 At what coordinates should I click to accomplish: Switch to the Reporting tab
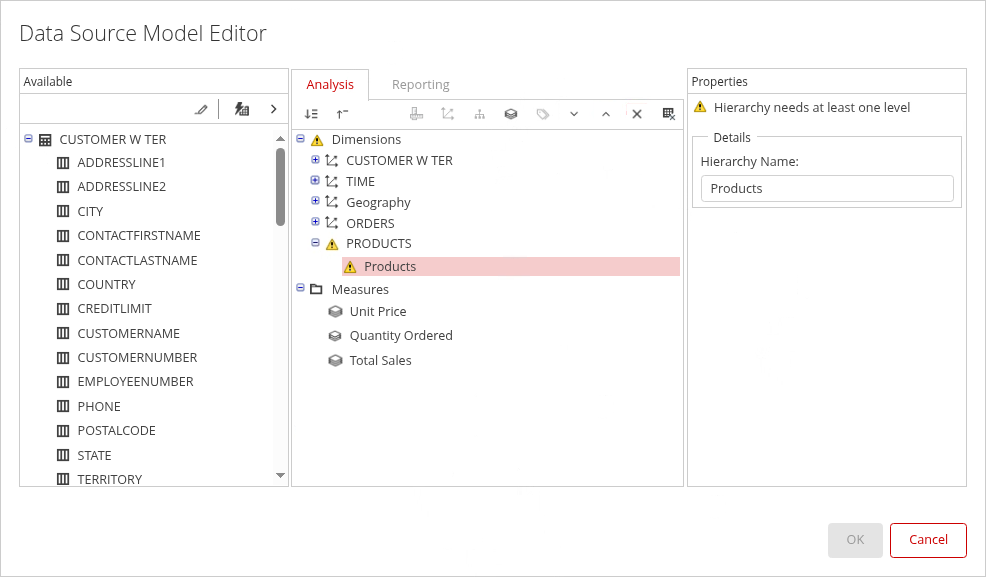420,85
